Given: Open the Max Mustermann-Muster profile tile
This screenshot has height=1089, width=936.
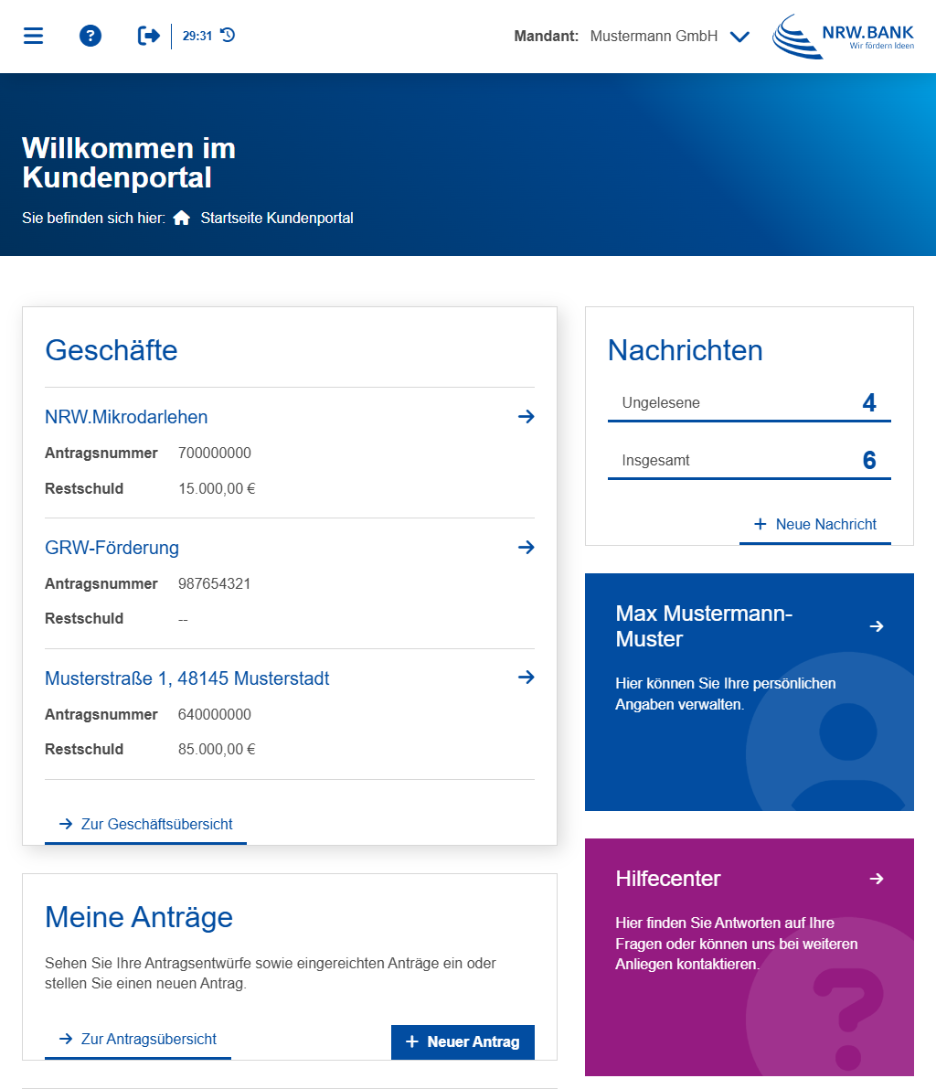Looking at the screenshot, I should (x=749, y=692).
